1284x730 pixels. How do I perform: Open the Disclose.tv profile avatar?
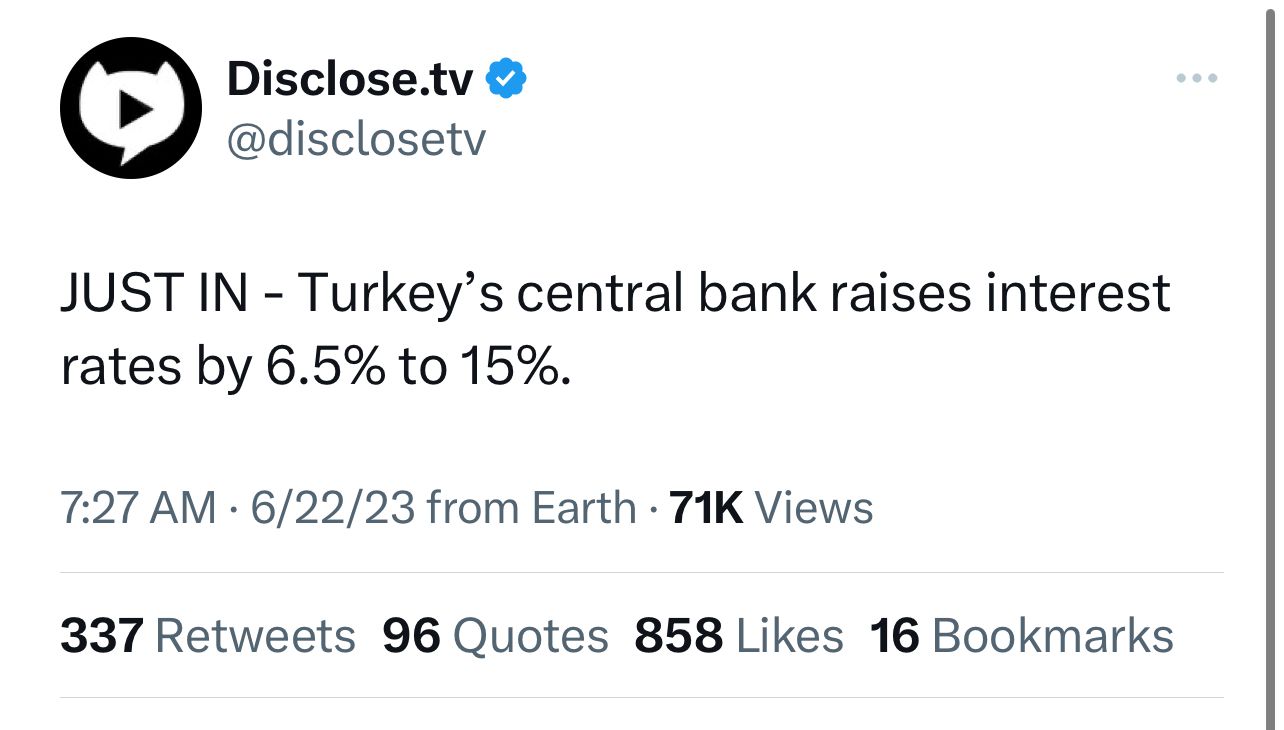[x=131, y=108]
